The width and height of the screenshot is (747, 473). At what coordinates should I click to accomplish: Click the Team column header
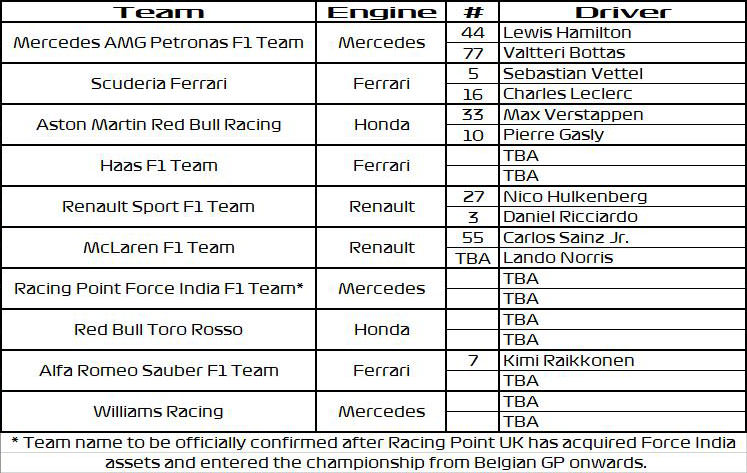[x=159, y=11]
